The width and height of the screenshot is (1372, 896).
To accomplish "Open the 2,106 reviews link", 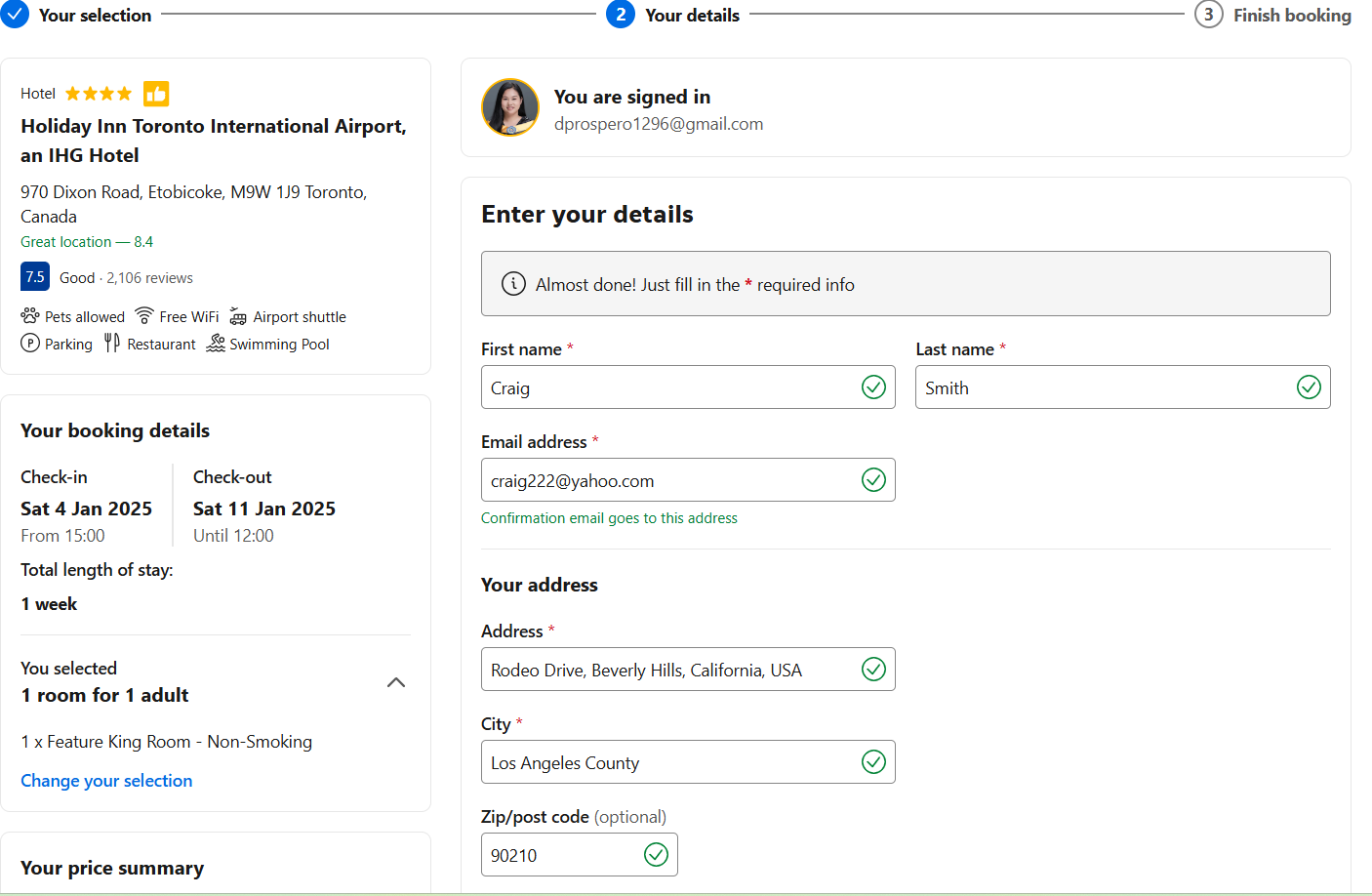I will tap(149, 278).
